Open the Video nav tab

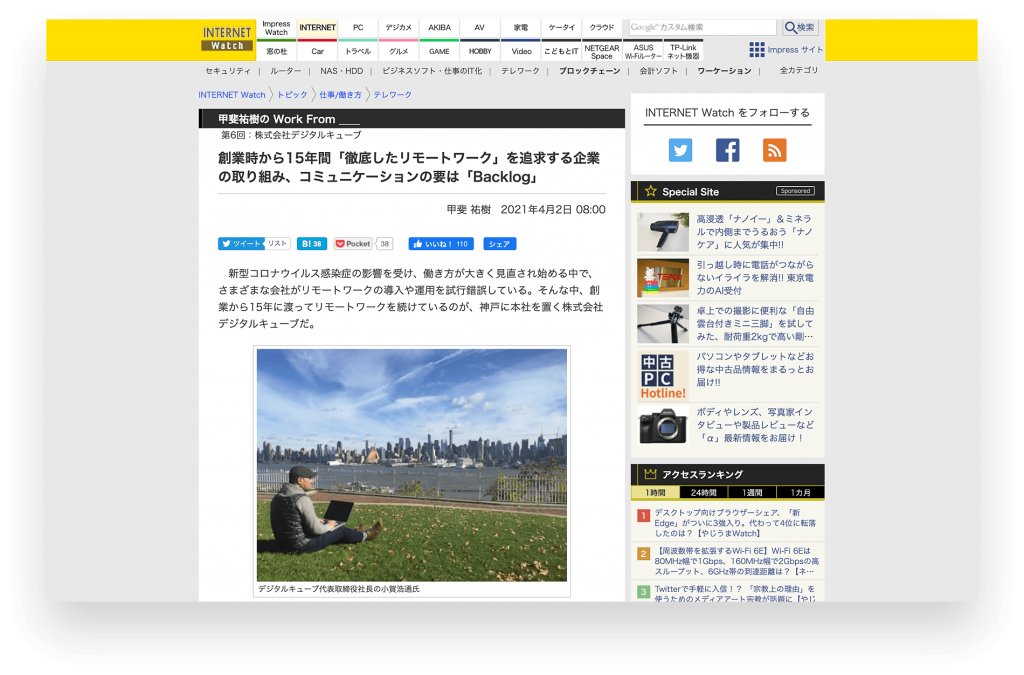(x=520, y=51)
